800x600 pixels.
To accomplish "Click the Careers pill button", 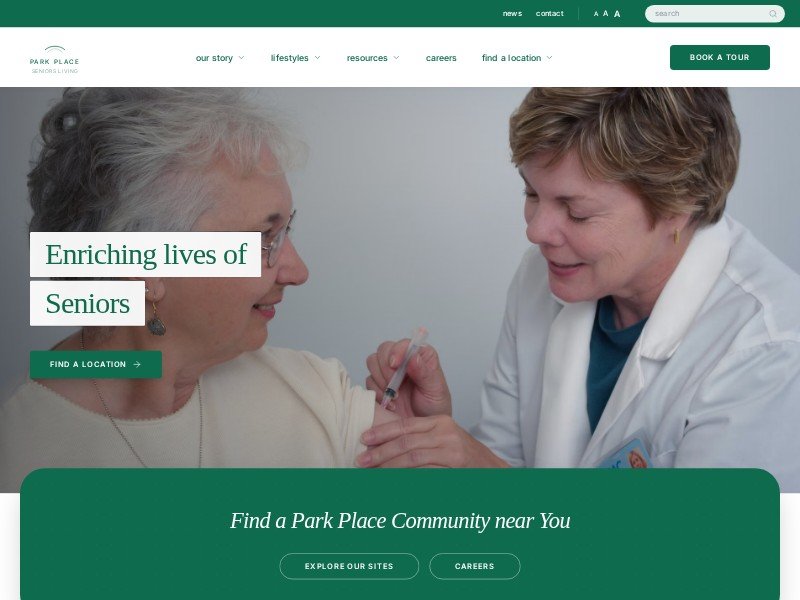I will pos(474,566).
